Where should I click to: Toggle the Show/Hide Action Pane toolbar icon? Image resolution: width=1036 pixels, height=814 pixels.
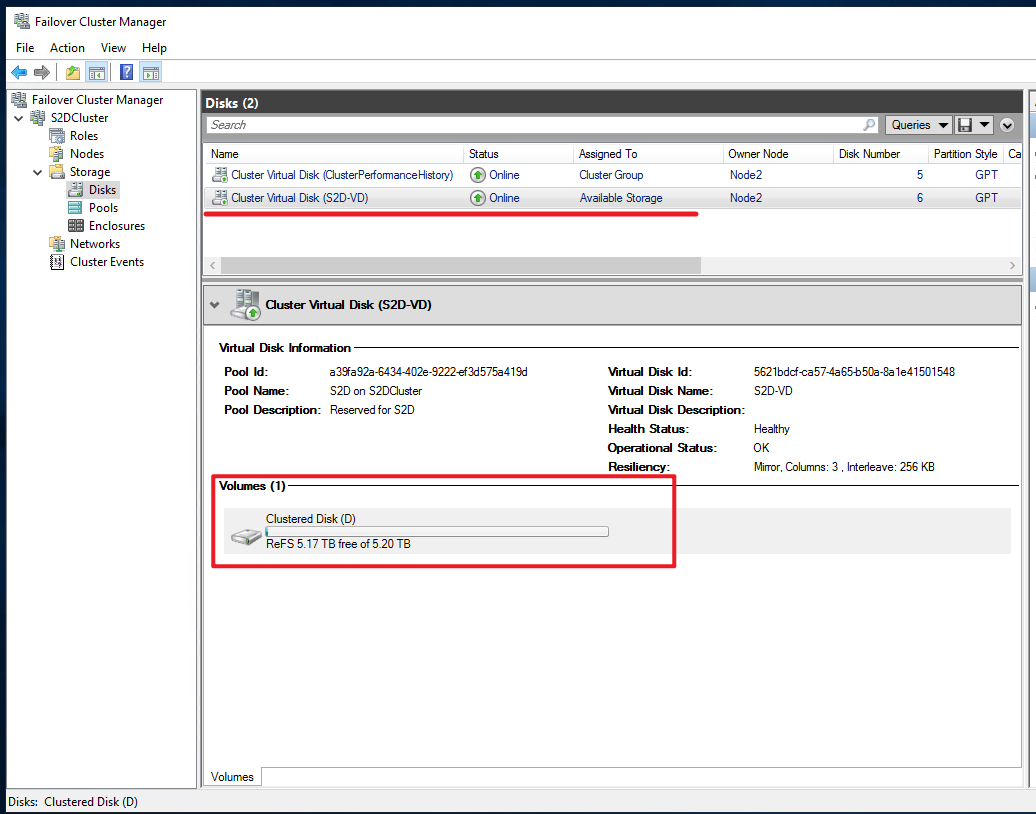click(151, 72)
